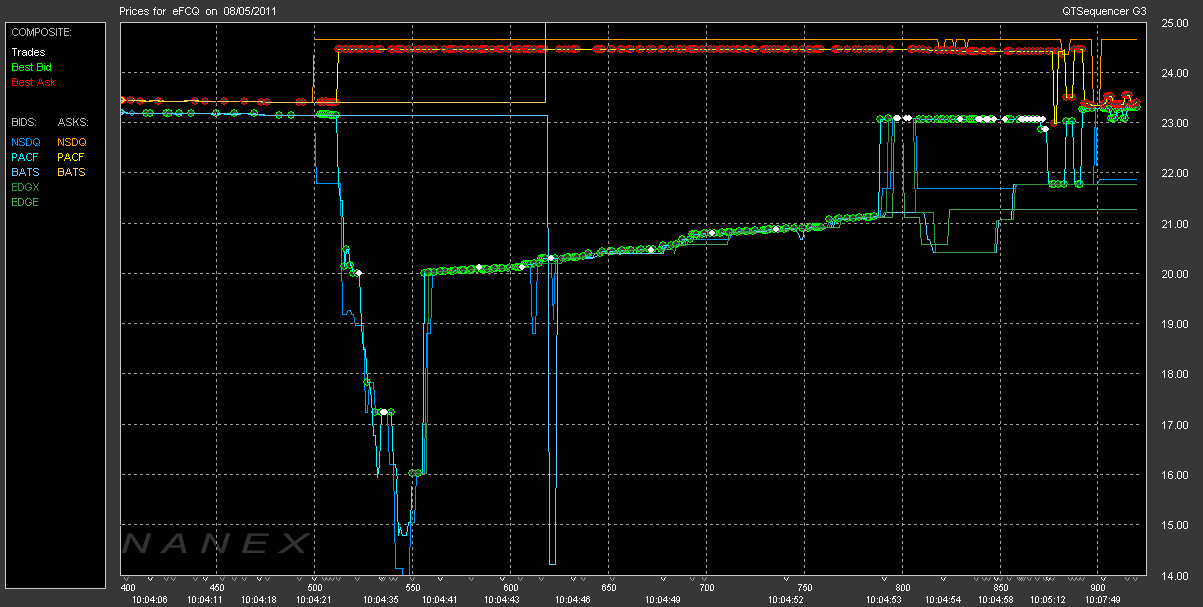Select the "ASKS:" legend column heading
Image resolution: width=1203 pixels, height=607 pixels.
[73, 122]
